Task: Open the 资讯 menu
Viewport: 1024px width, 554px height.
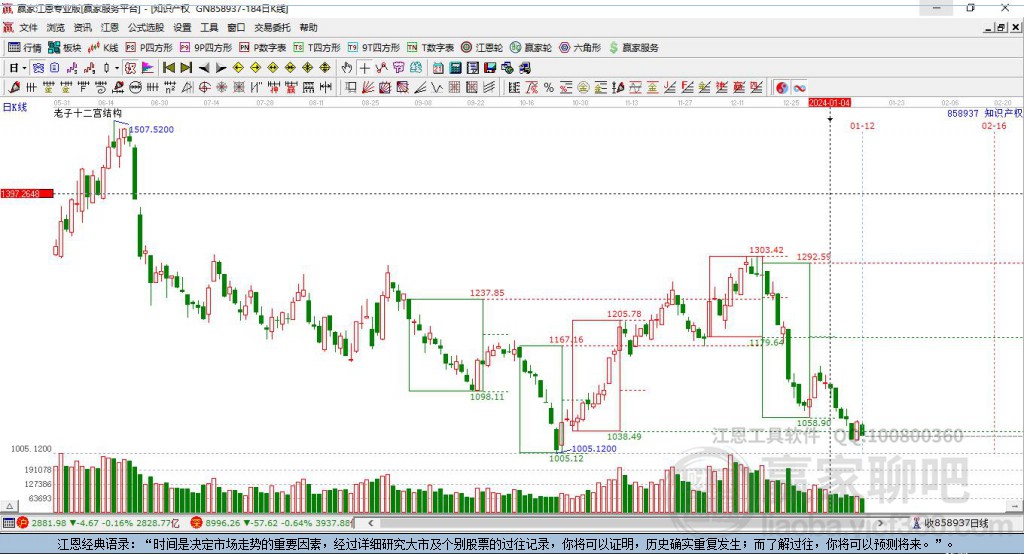Action: pos(82,27)
